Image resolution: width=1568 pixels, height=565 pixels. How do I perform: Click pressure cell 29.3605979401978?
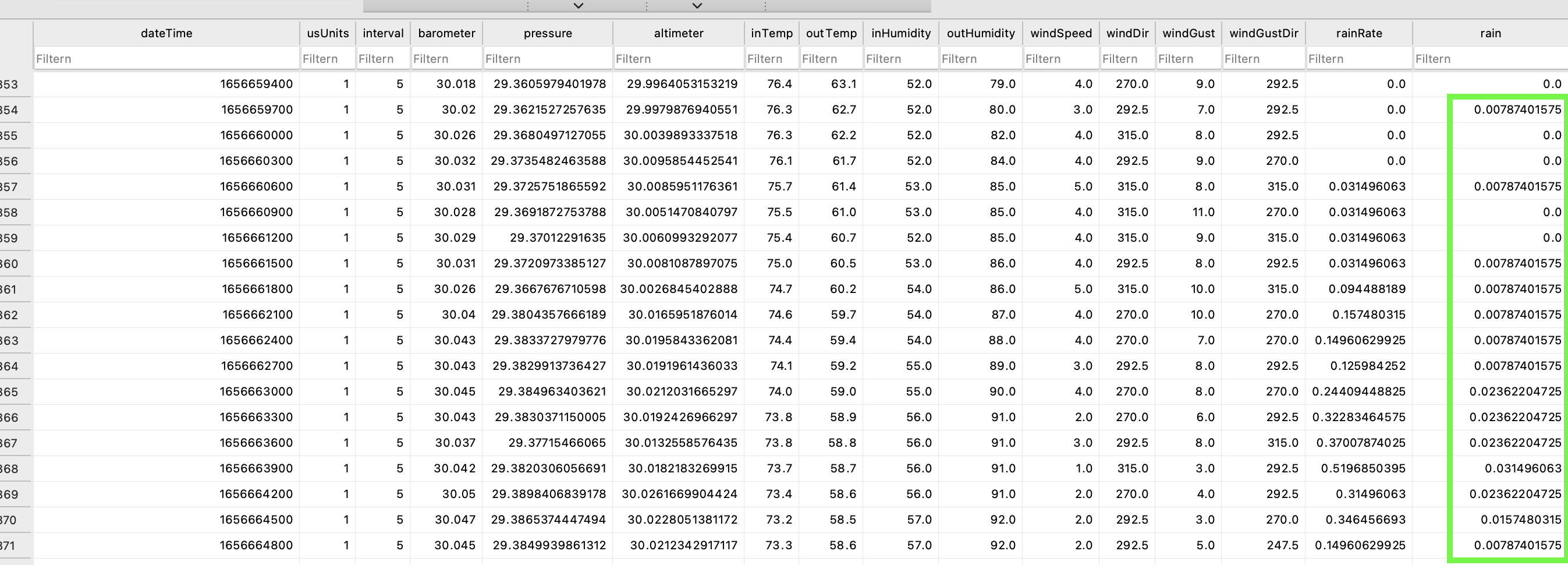click(x=548, y=84)
